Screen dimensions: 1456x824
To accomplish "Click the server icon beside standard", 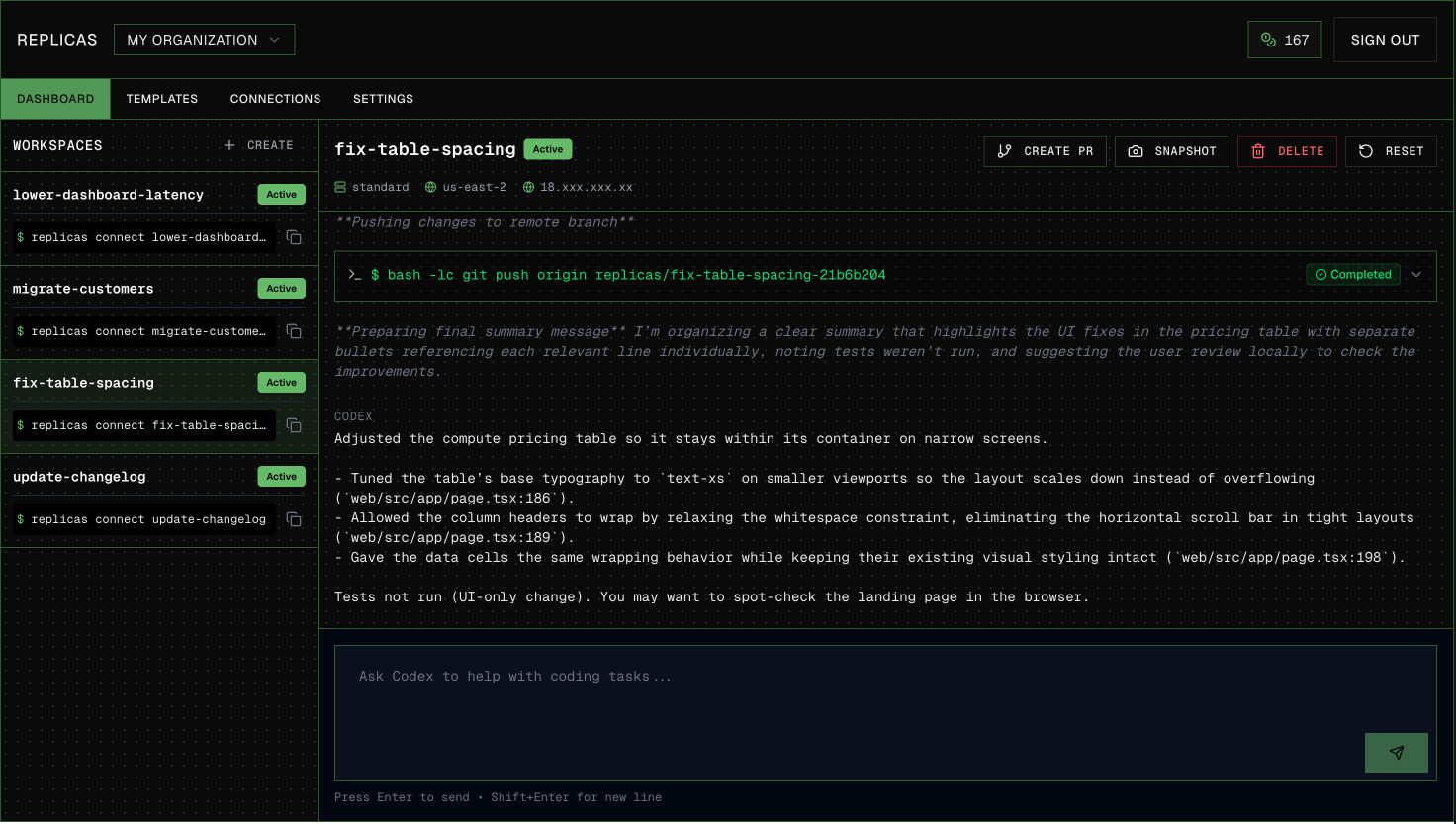I will (340, 187).
